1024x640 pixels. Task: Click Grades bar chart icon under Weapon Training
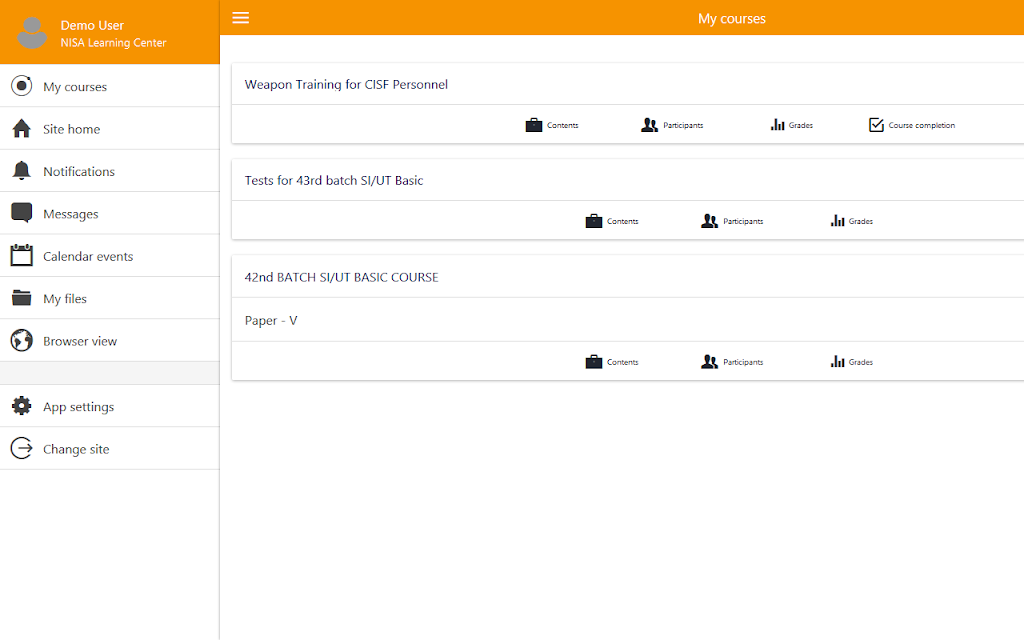pyautogui.click(x=777, y=125)
